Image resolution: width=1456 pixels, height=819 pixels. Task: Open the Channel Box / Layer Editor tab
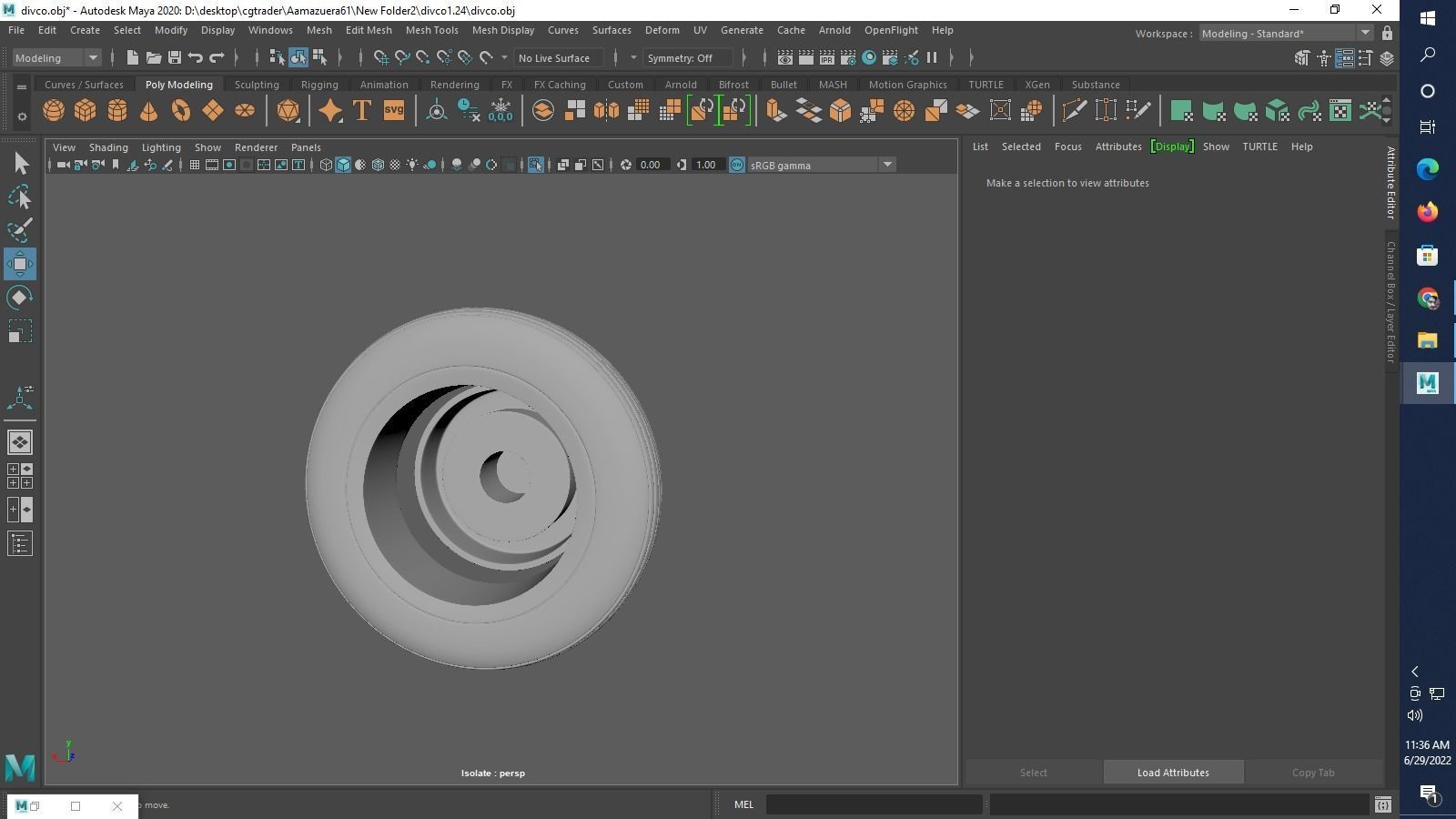point(1390,301)
